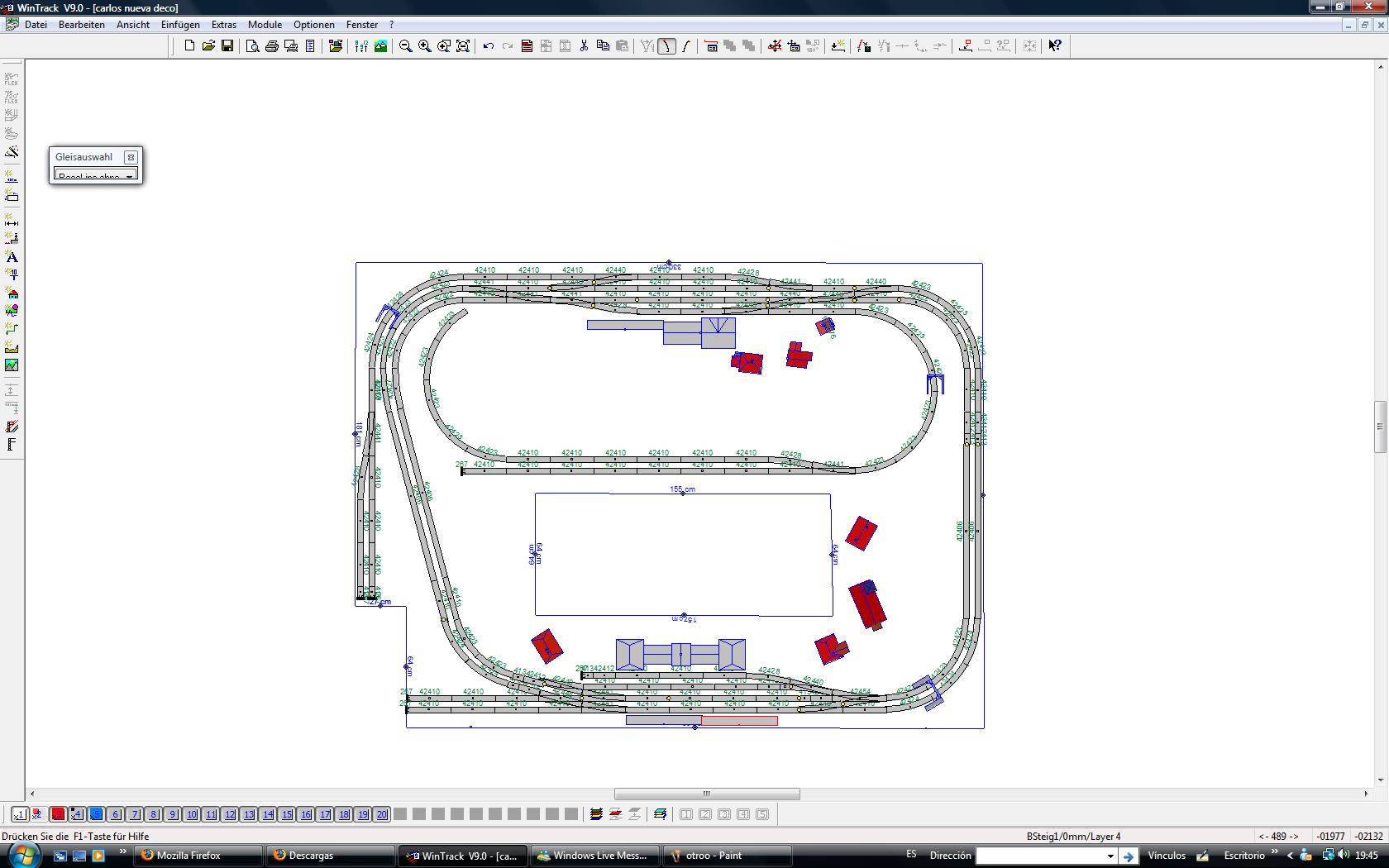The height and width of the screenshot is (868, 1389).
Task: Click the help pointer question icon
Action: pyautogui.click(x=1055, y=46)
